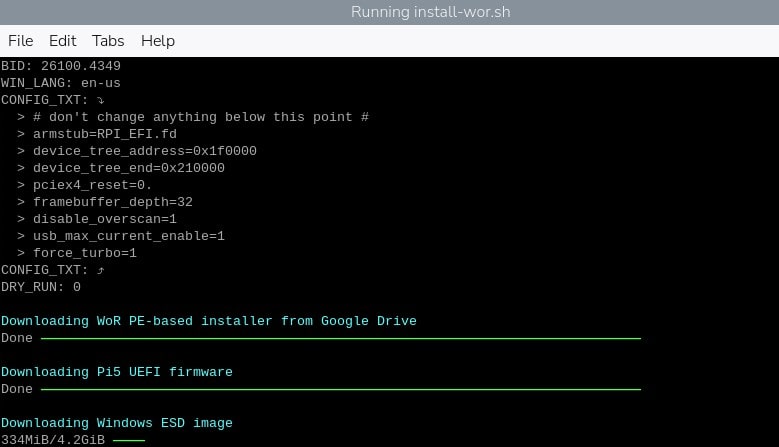
Task: Click the WoR installer completed progress bar
Action: [340, 339]
